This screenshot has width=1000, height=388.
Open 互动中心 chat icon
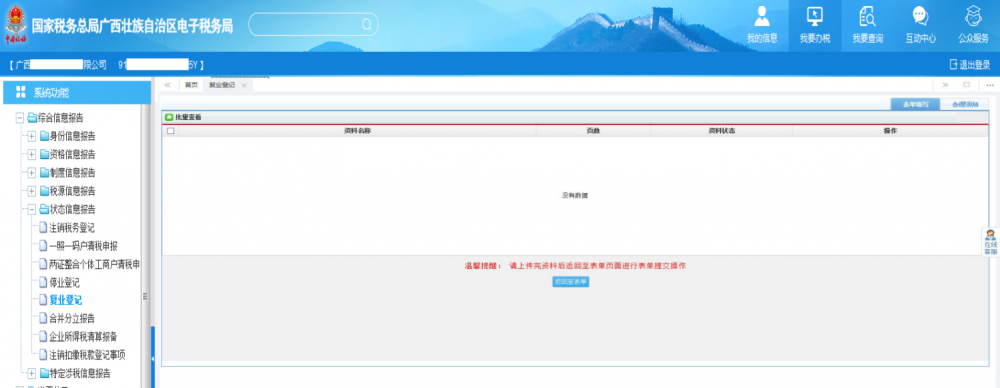tap(920, 15)
